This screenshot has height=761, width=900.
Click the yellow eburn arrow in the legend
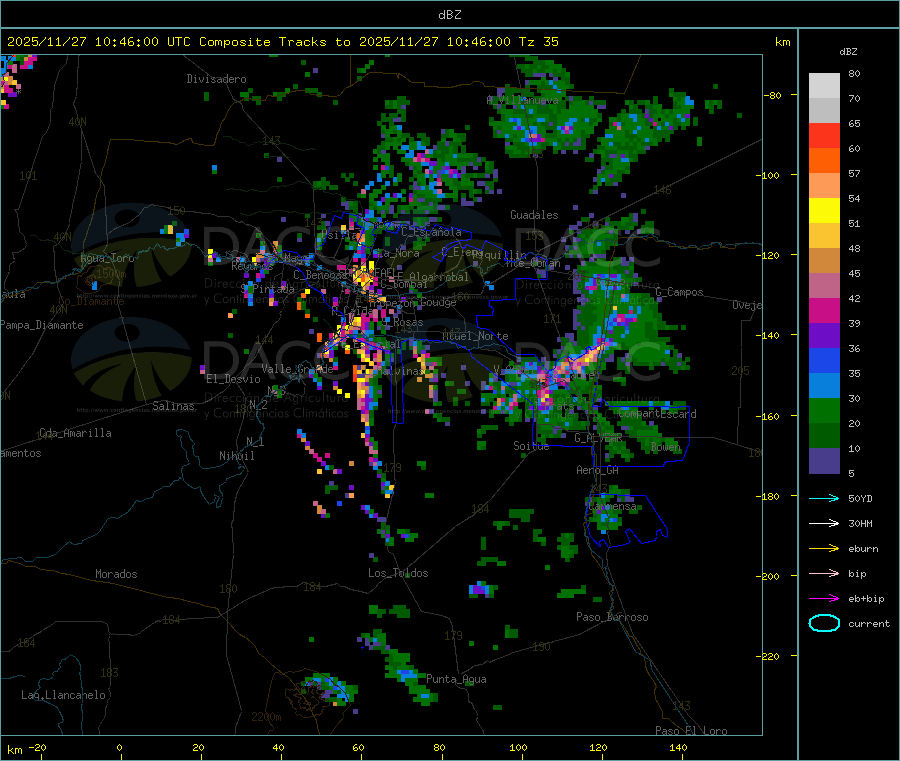pyautogui.click(x=824, y=549)
